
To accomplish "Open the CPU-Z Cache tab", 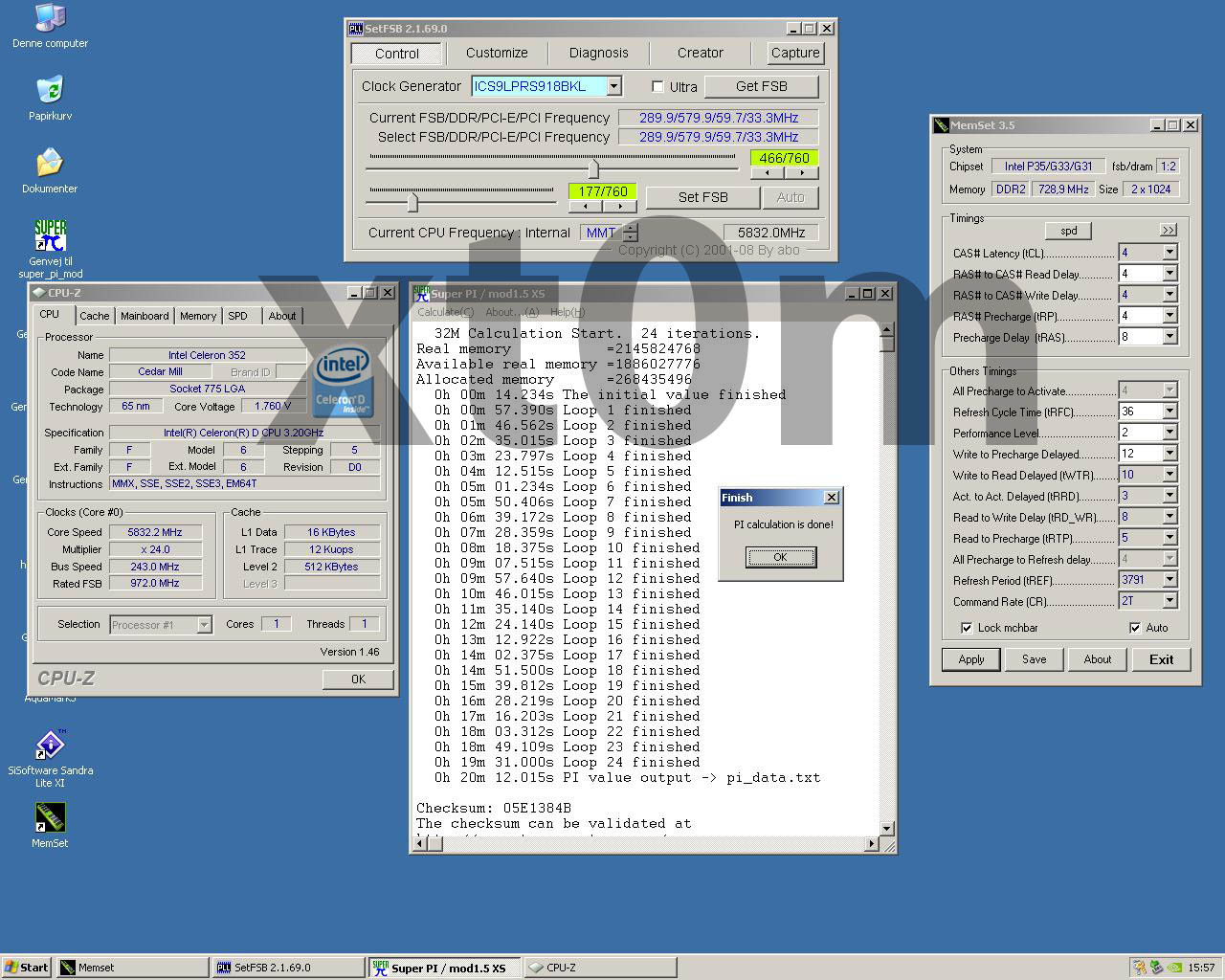I will tap(95, 316).
